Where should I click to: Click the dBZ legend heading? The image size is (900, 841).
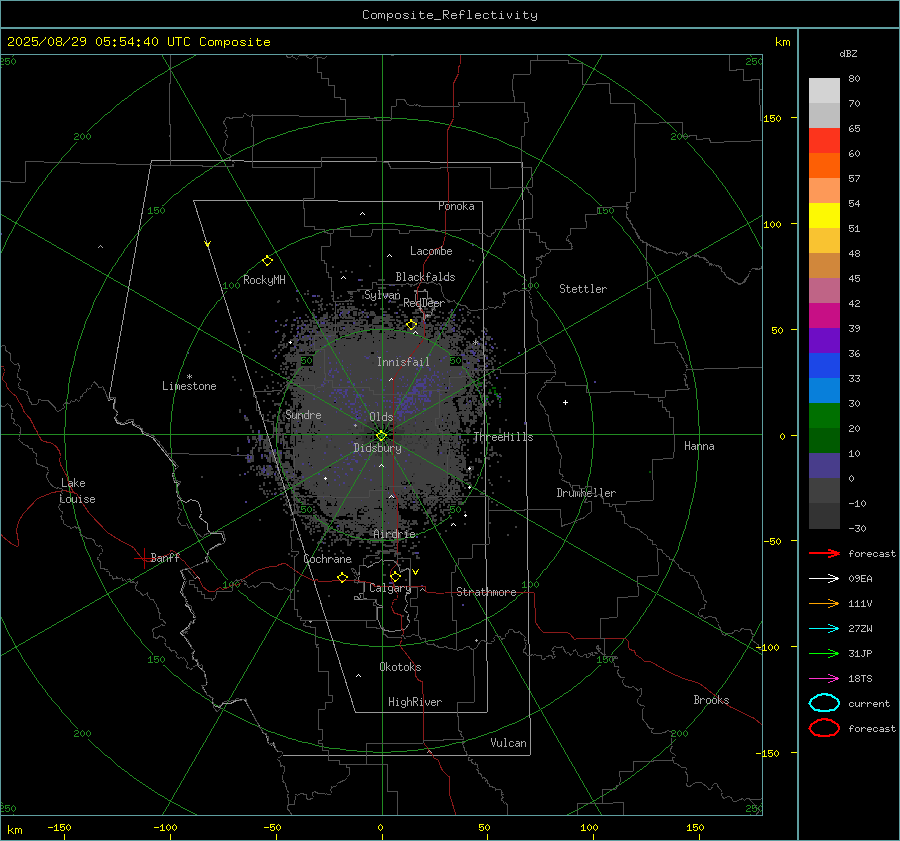pos(848,54)
